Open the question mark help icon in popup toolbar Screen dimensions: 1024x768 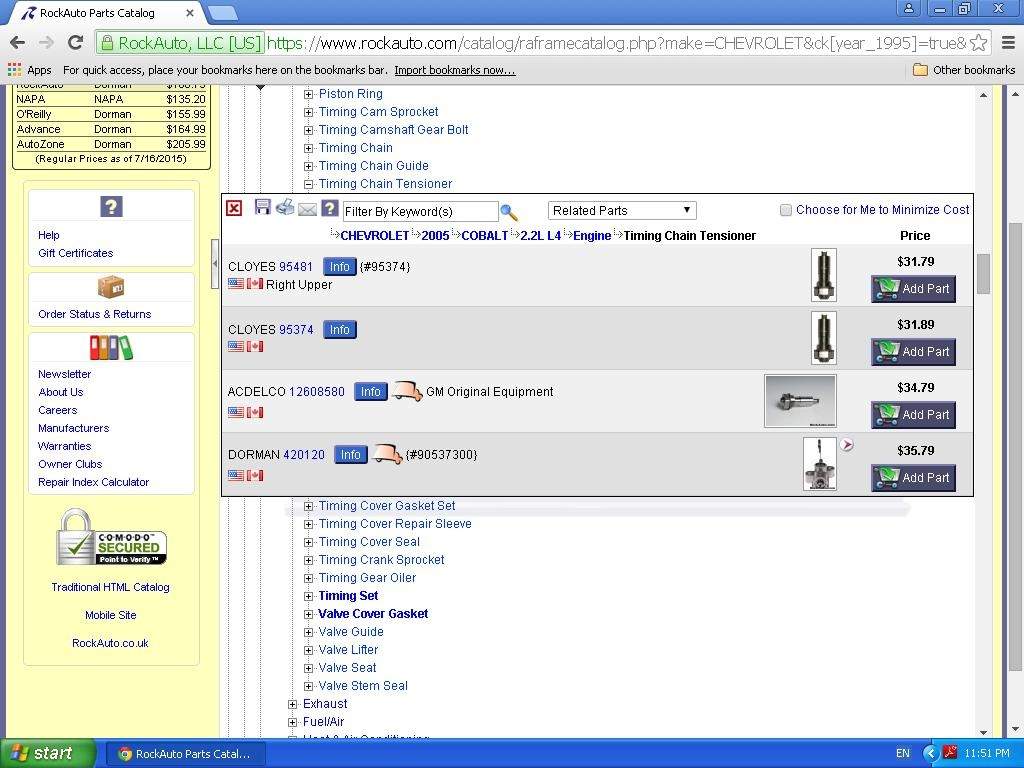[x=330, y=208]
